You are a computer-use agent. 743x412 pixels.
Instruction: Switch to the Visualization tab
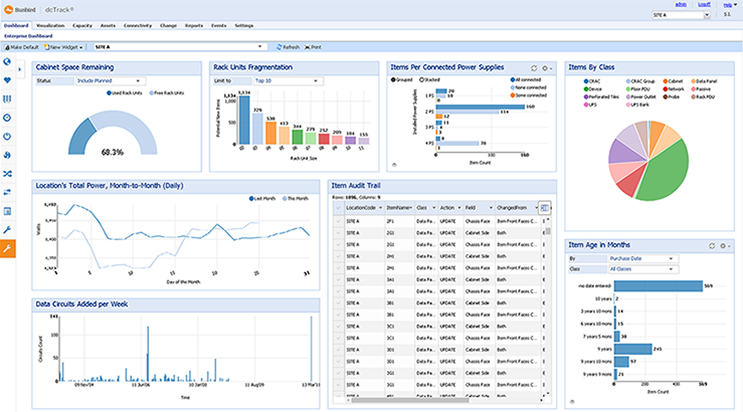pos(50,26)
